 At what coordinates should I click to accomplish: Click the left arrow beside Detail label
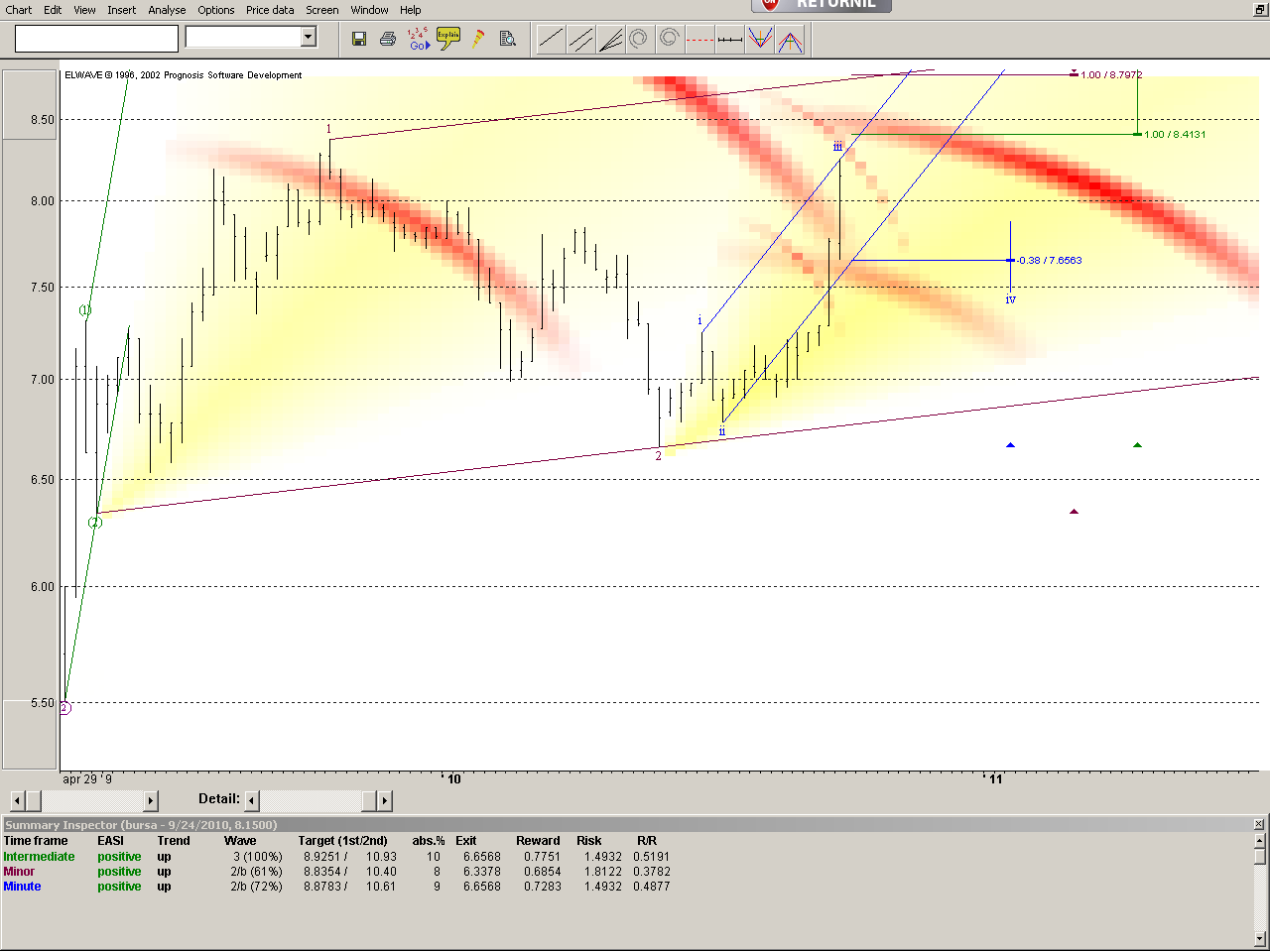pos(251,800)
